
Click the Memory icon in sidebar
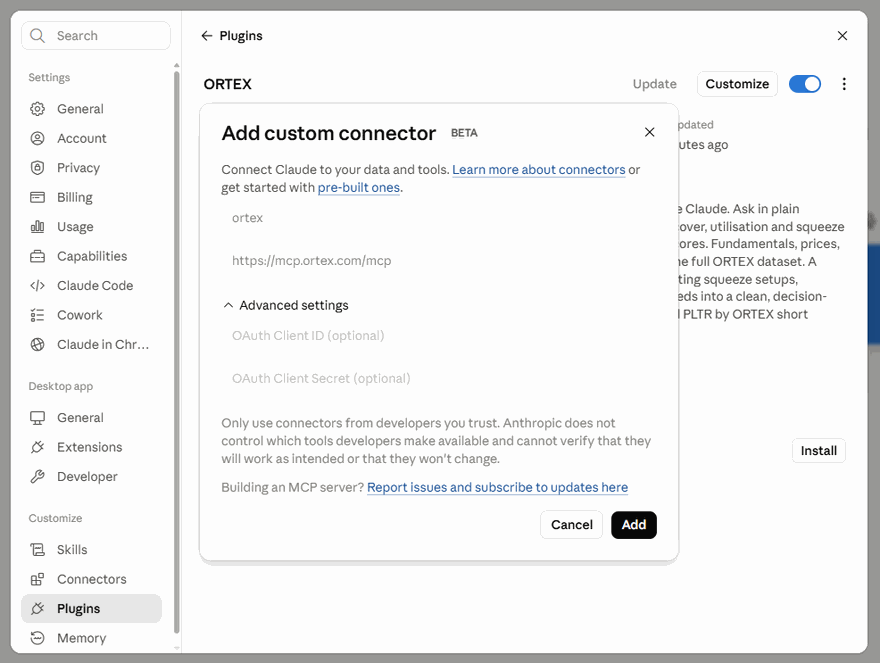(x=37, y=638)
